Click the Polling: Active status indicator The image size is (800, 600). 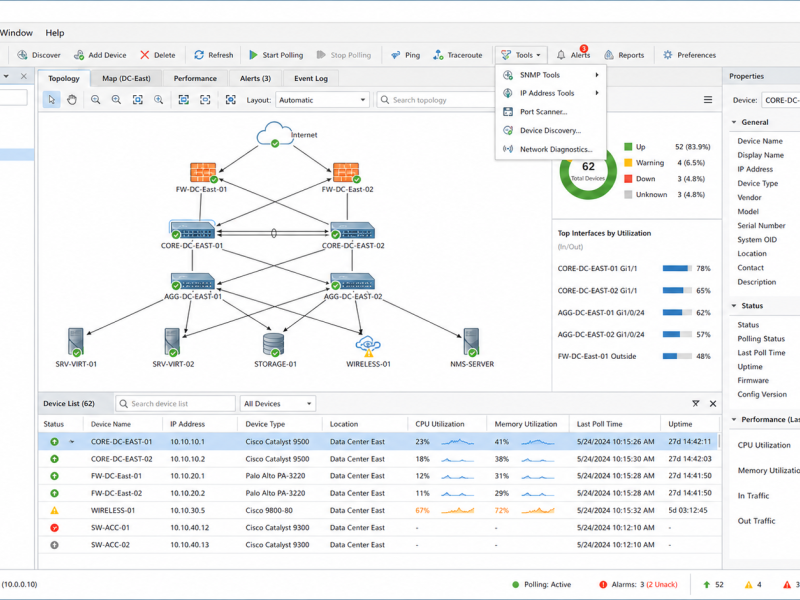(x=541, y=585)
